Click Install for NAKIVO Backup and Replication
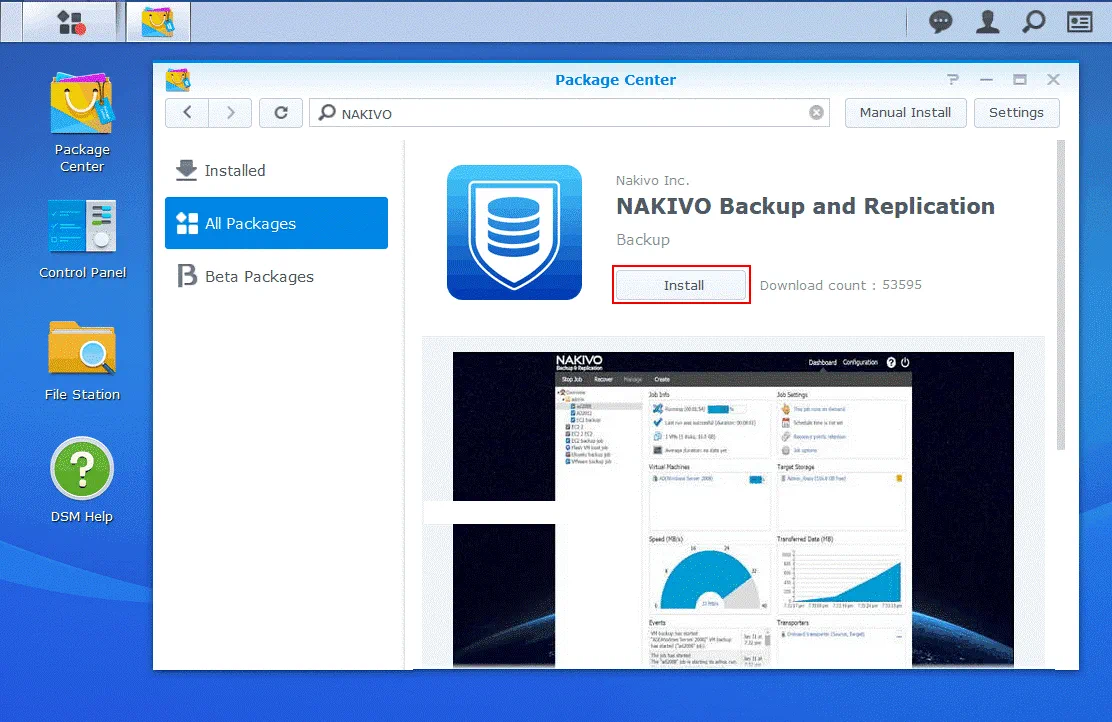1112x722 pixels. tap(683, 285)
